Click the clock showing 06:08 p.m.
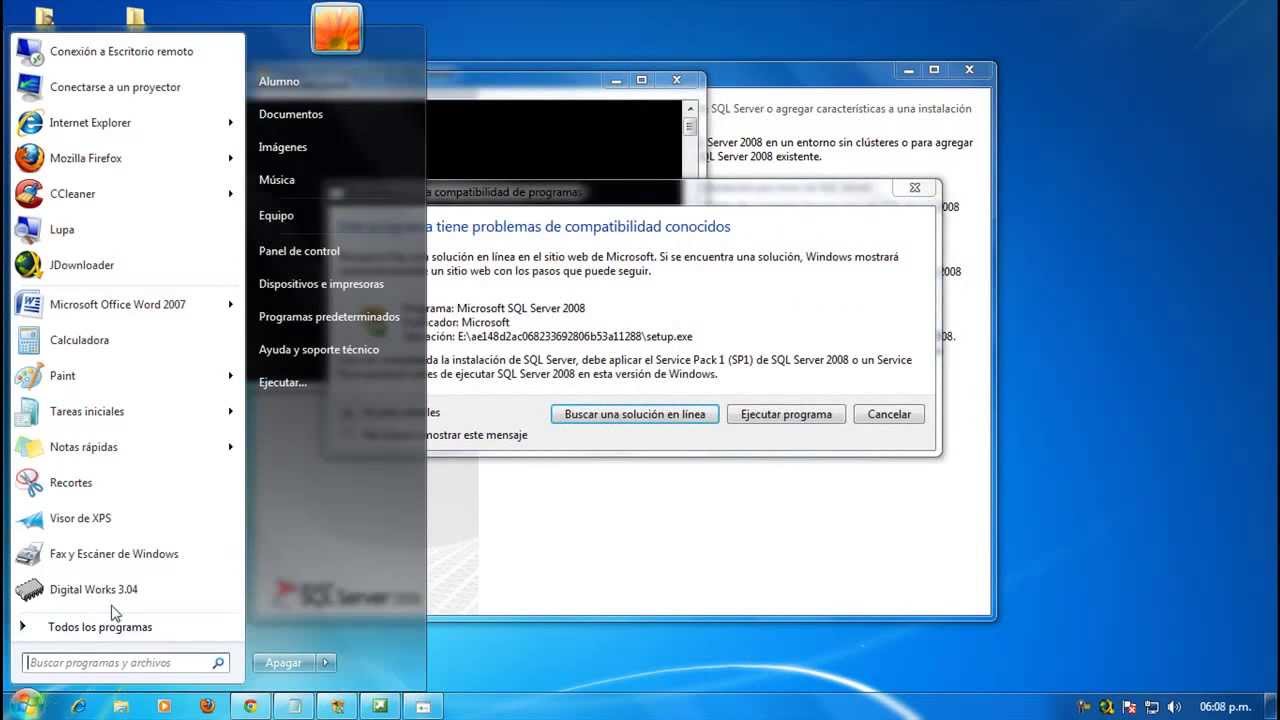 (x=1225, y=707)
